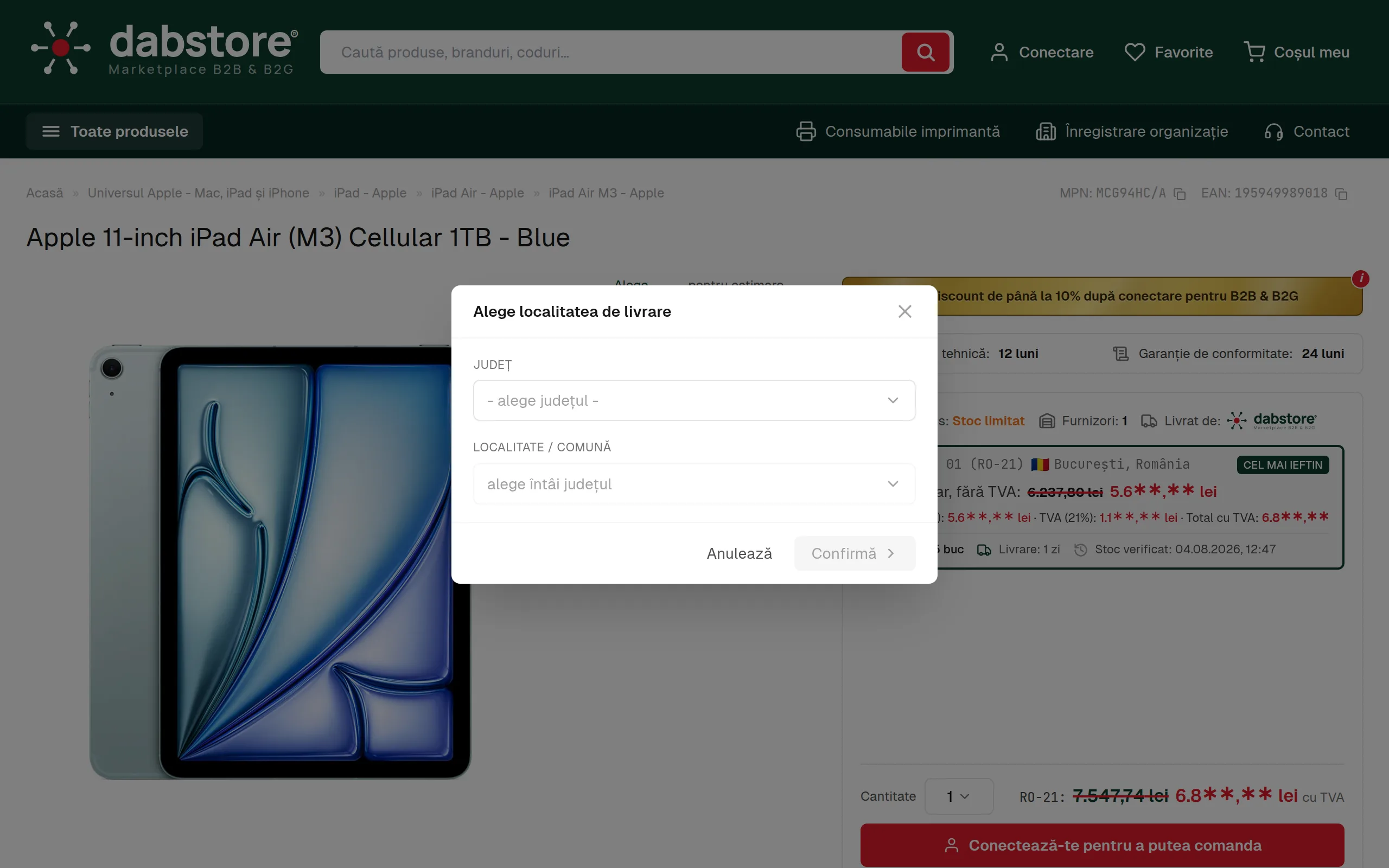Click the dabstore logo
The height and width of the screenshot is (868, 1389).
tap(164, 49)
